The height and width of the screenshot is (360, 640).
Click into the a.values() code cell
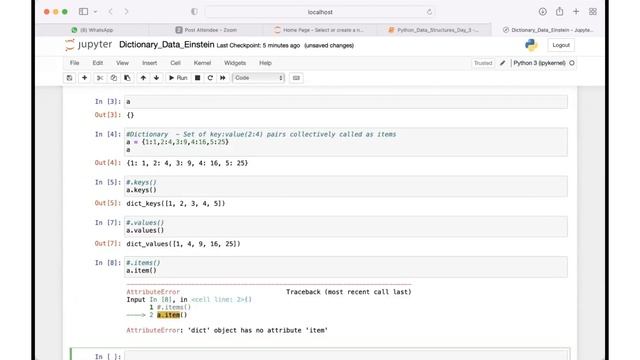pyautogui.click(x=346, y=226)
